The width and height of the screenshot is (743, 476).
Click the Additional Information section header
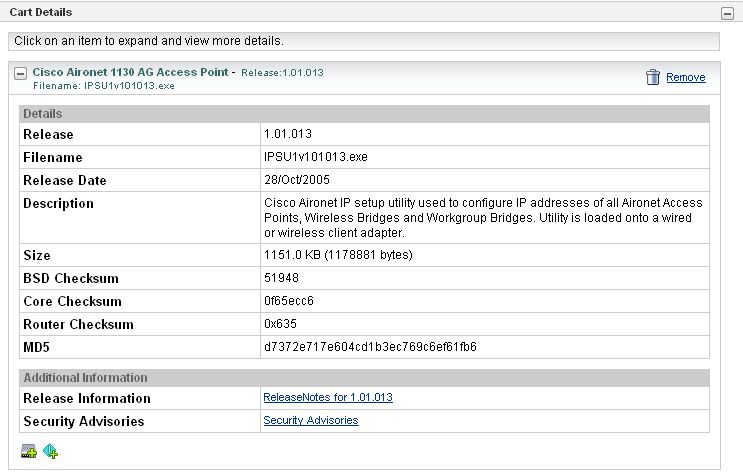click(85, 377)
